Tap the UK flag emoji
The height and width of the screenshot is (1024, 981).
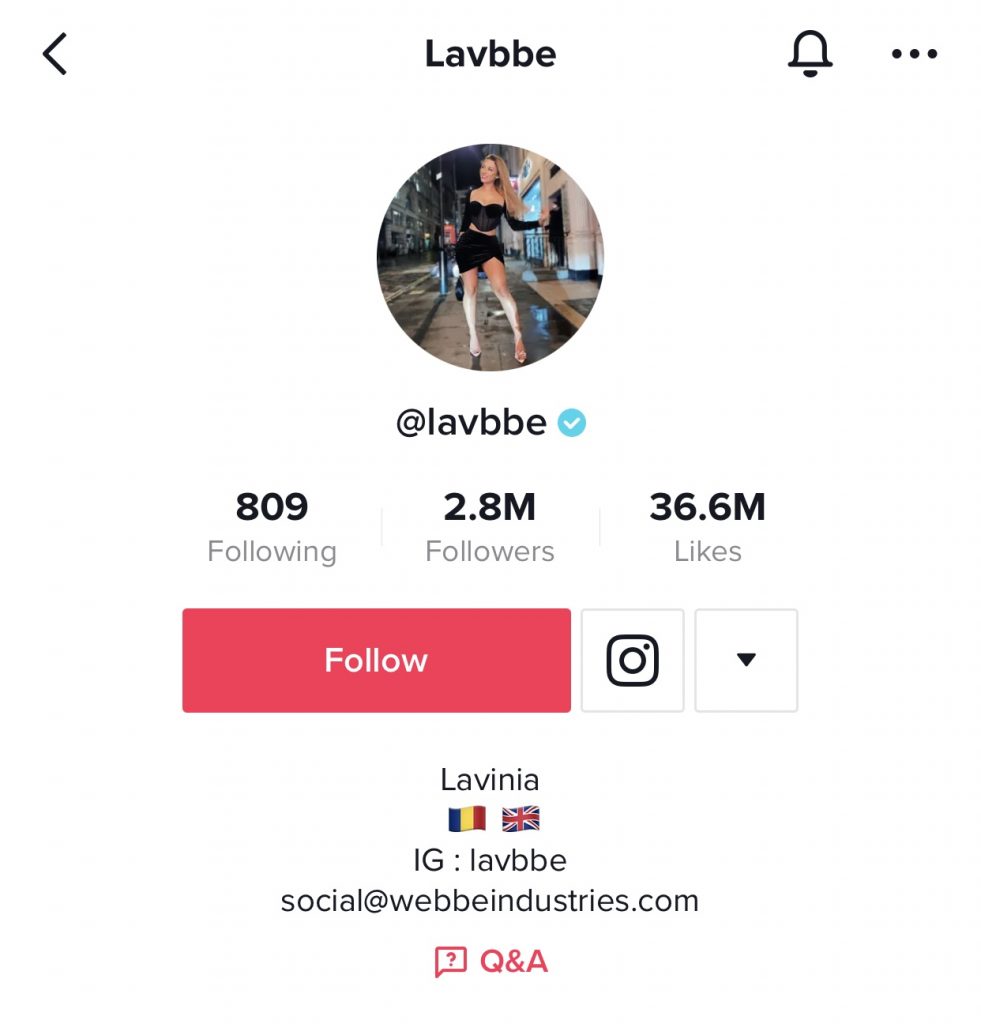coord(521,819)
